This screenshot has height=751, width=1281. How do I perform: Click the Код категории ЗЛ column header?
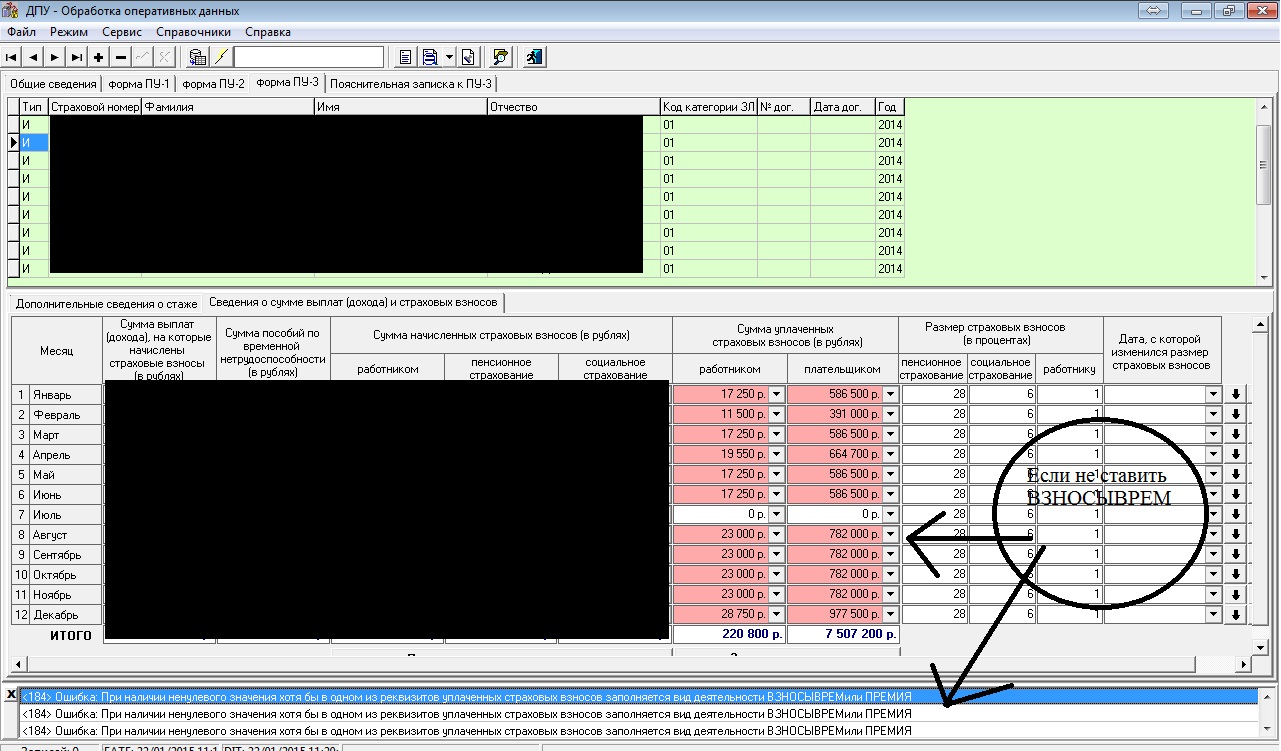708,107
